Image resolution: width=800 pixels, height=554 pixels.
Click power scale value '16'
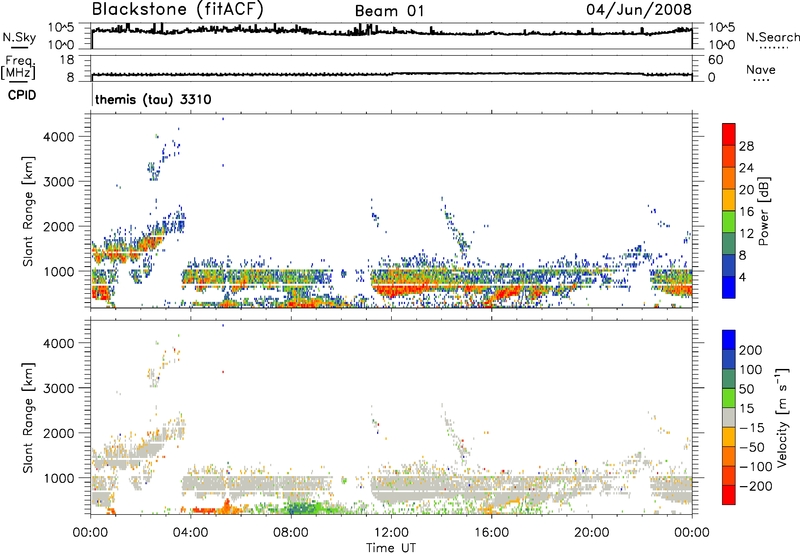point(746,212)
